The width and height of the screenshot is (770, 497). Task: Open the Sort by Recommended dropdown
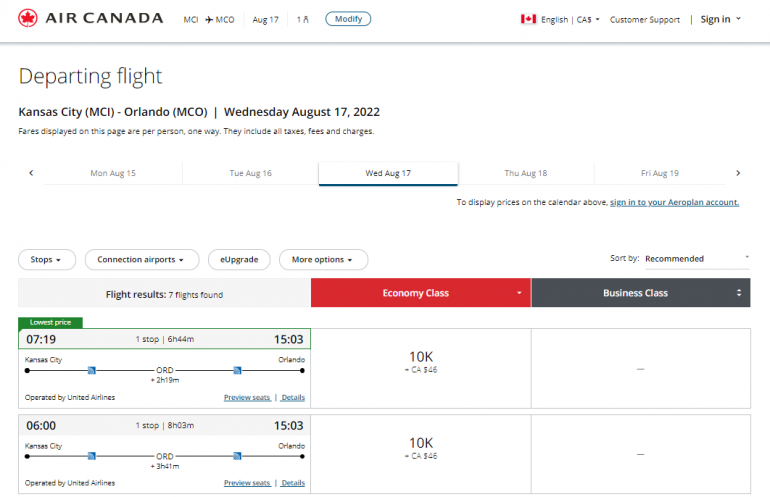(x=696, y=259)
